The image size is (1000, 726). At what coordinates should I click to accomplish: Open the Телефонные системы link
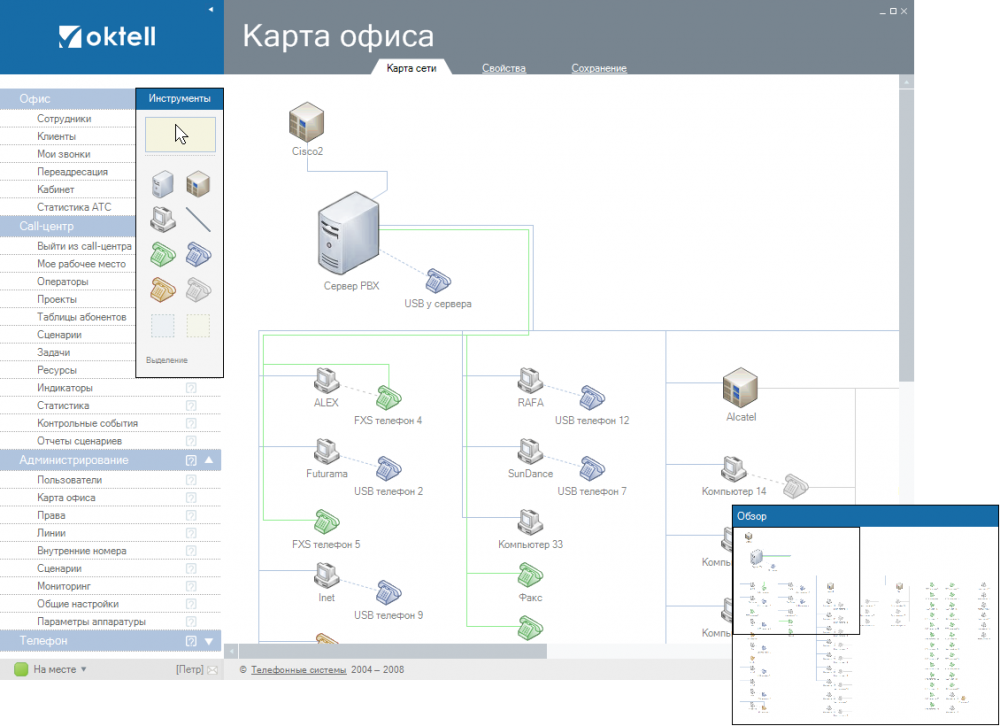(x=298, y=669)
